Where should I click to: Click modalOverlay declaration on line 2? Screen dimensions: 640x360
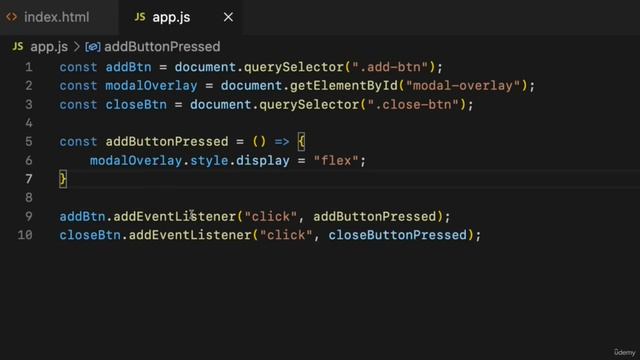151,86
